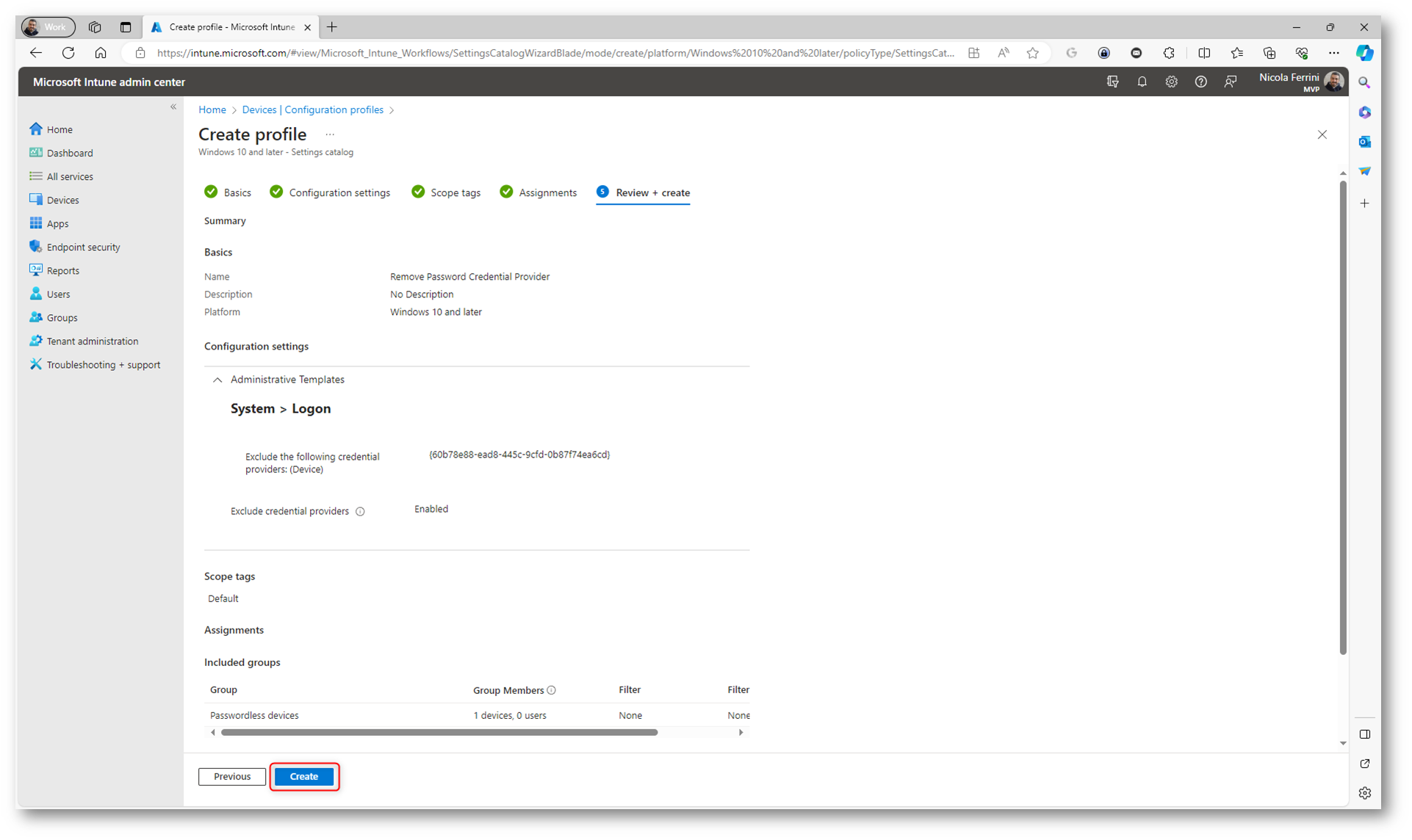Click the help question mark icon
This screenshot has width=1412, height=840.
1200,82
